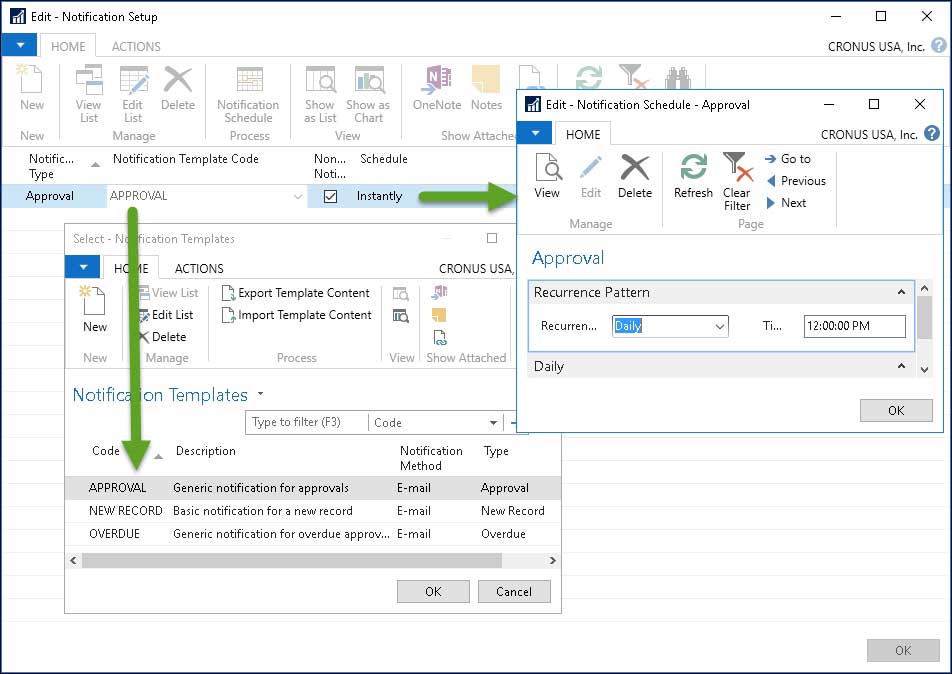Send page to OneNote
This screenshot has height=674, width=952.
point(437,95)
